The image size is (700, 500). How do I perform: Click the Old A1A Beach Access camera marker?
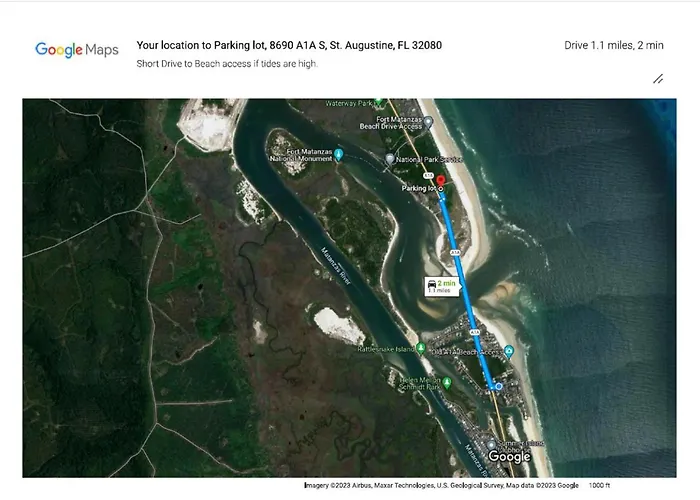508,351
